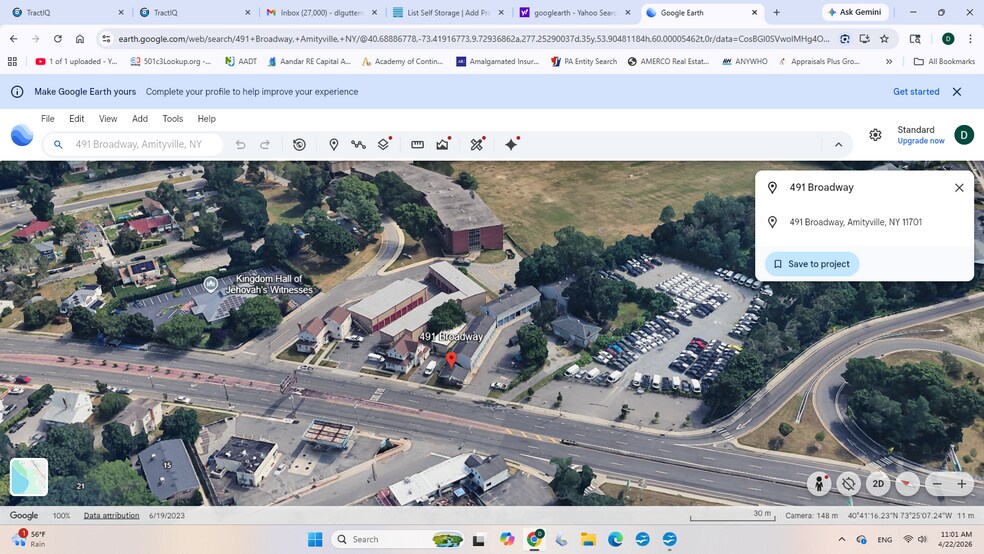Open the crossed ruler design tool
The width and height of the screenshot is (984, 554).
[x=477, y=144]
